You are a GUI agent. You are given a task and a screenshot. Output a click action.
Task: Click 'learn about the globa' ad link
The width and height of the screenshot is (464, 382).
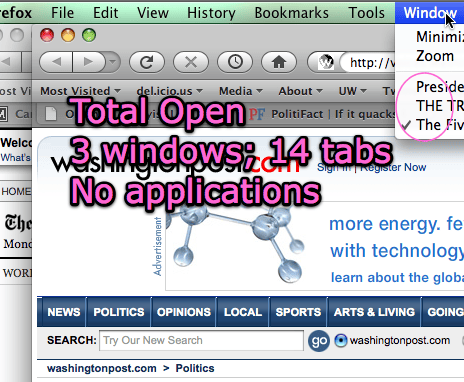click(397, 277)
